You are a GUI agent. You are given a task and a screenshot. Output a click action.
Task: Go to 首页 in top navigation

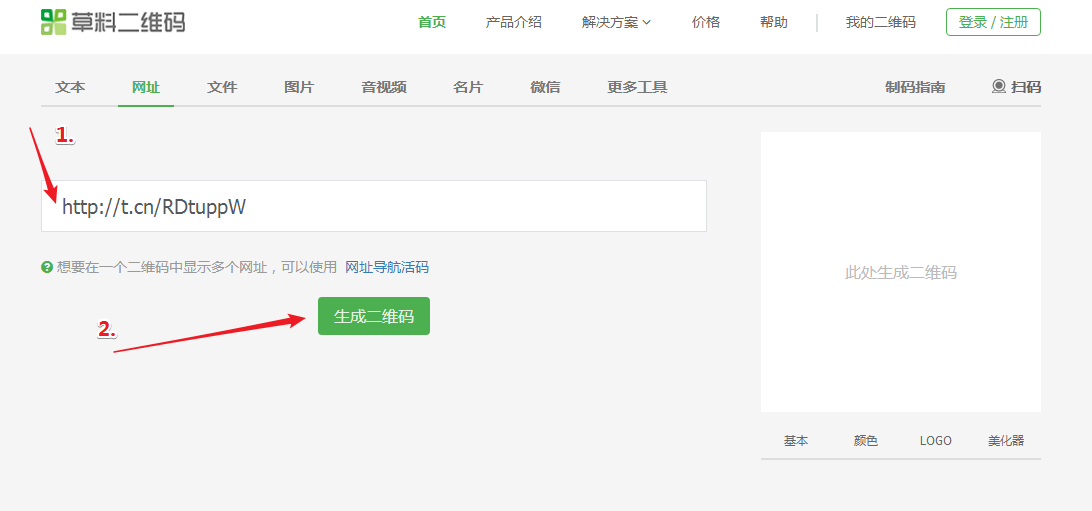[x=432, y=22]
